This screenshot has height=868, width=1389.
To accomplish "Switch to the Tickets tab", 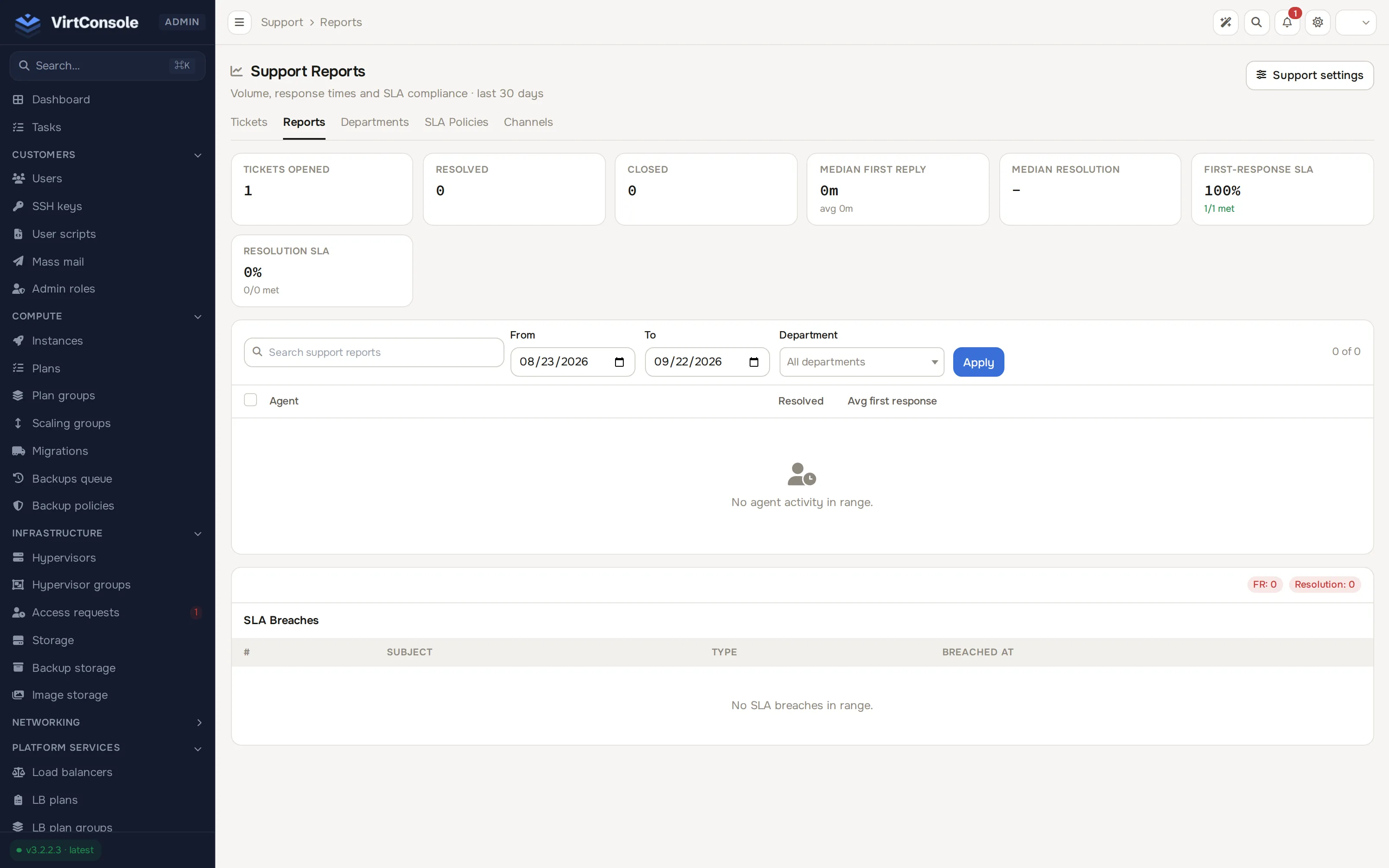I will [249, 122].
